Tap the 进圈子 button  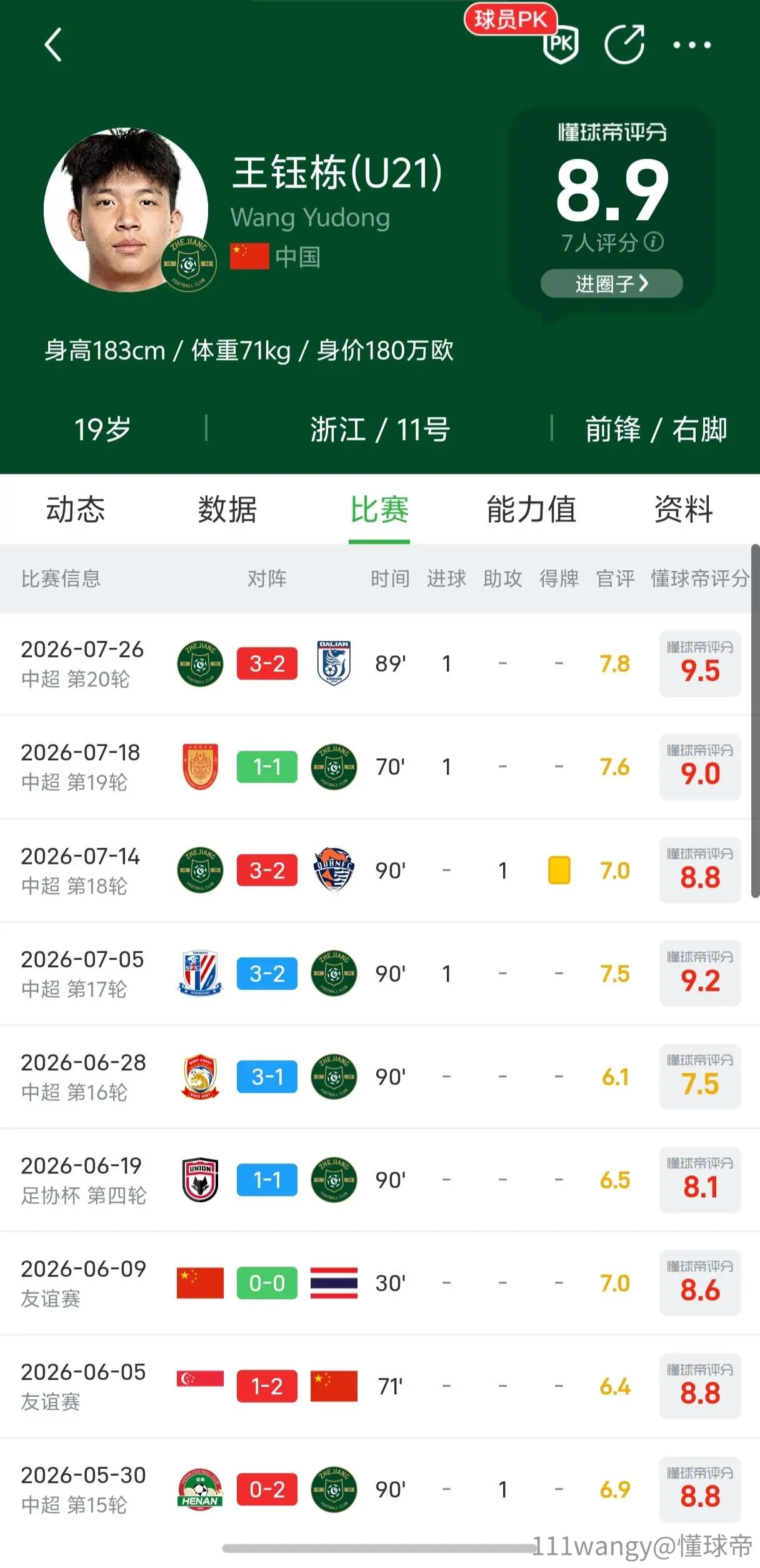611,284
